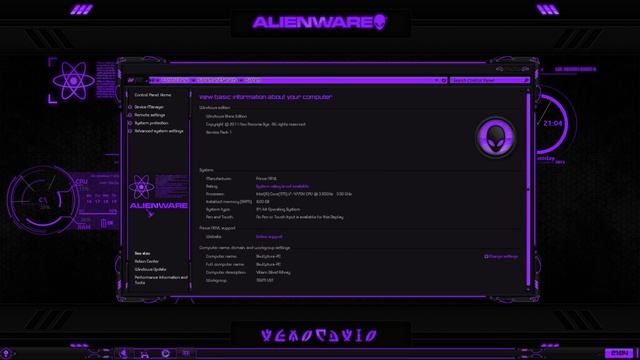Click the Change settings link
This screenshot has height=360, width=640.
pyautogui.click(x=504, y=257)
